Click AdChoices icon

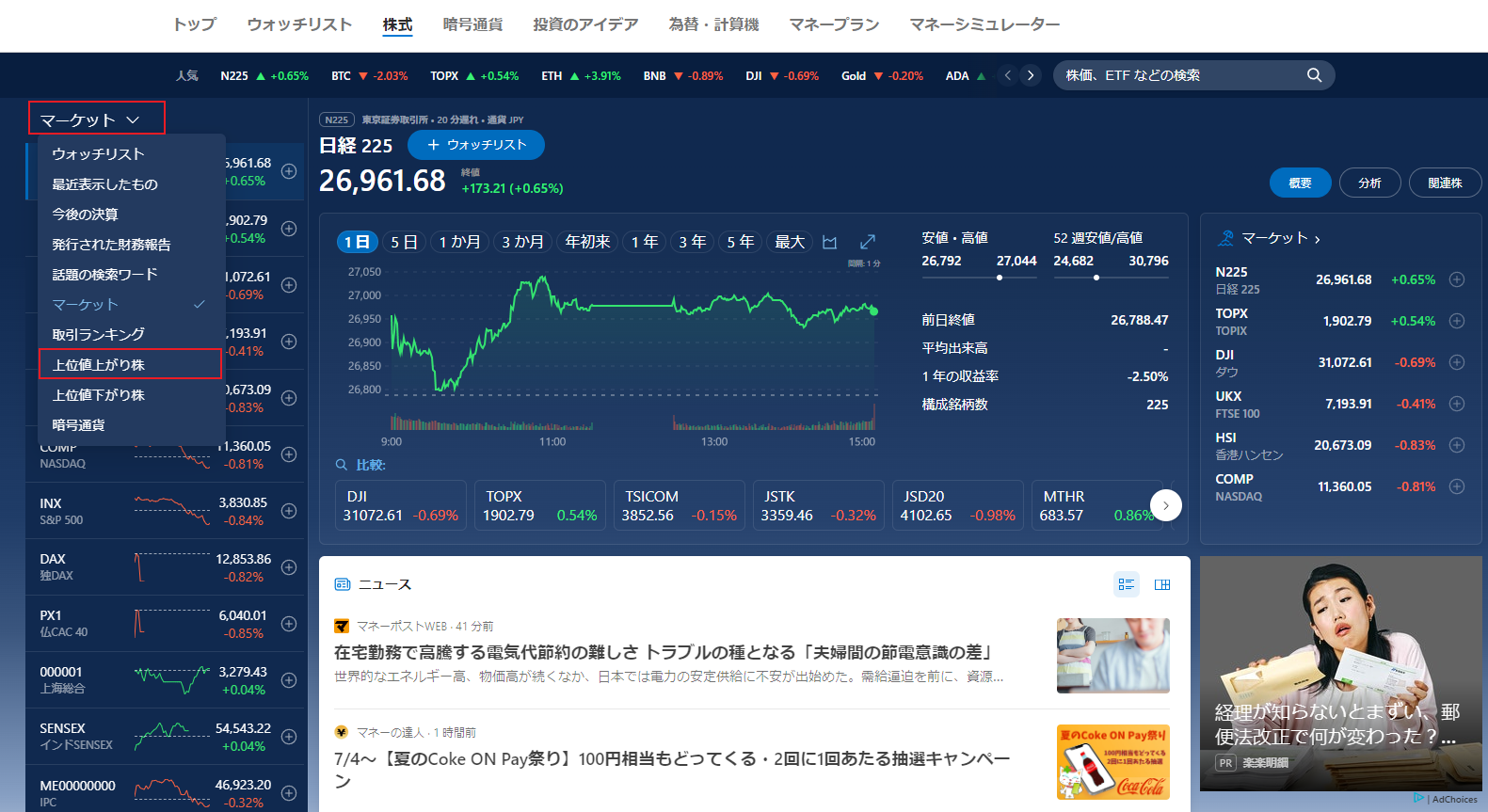(1418, 798)
